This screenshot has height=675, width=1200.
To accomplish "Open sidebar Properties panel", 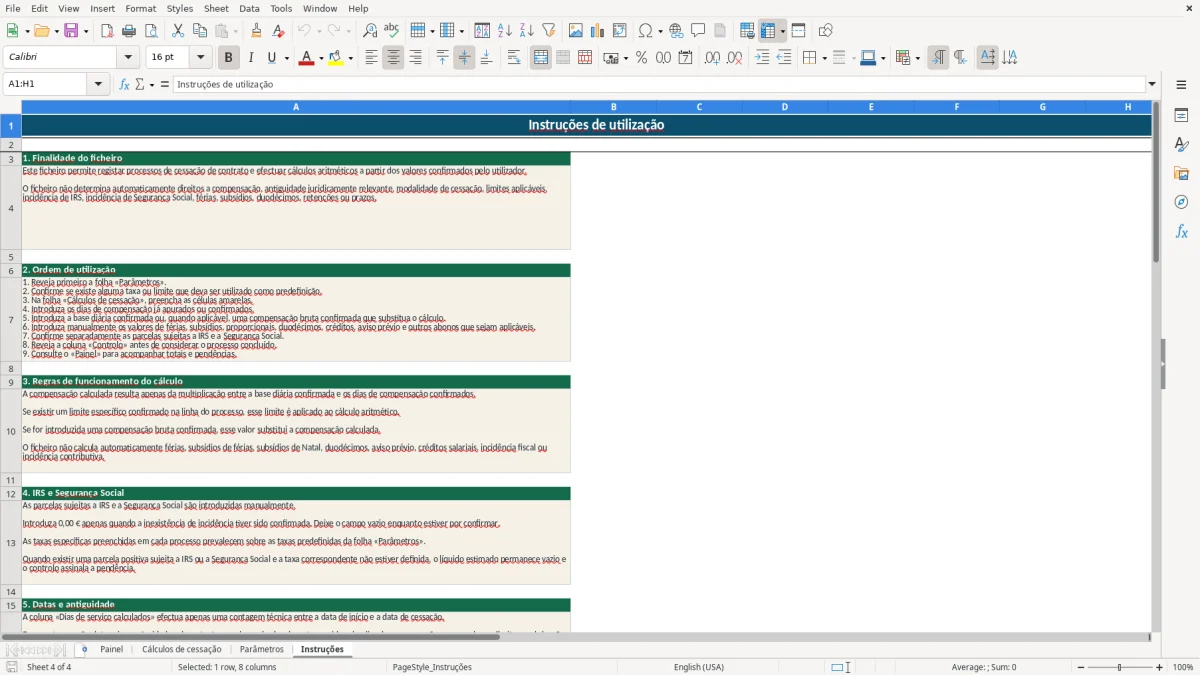I will coord(1181,115).
